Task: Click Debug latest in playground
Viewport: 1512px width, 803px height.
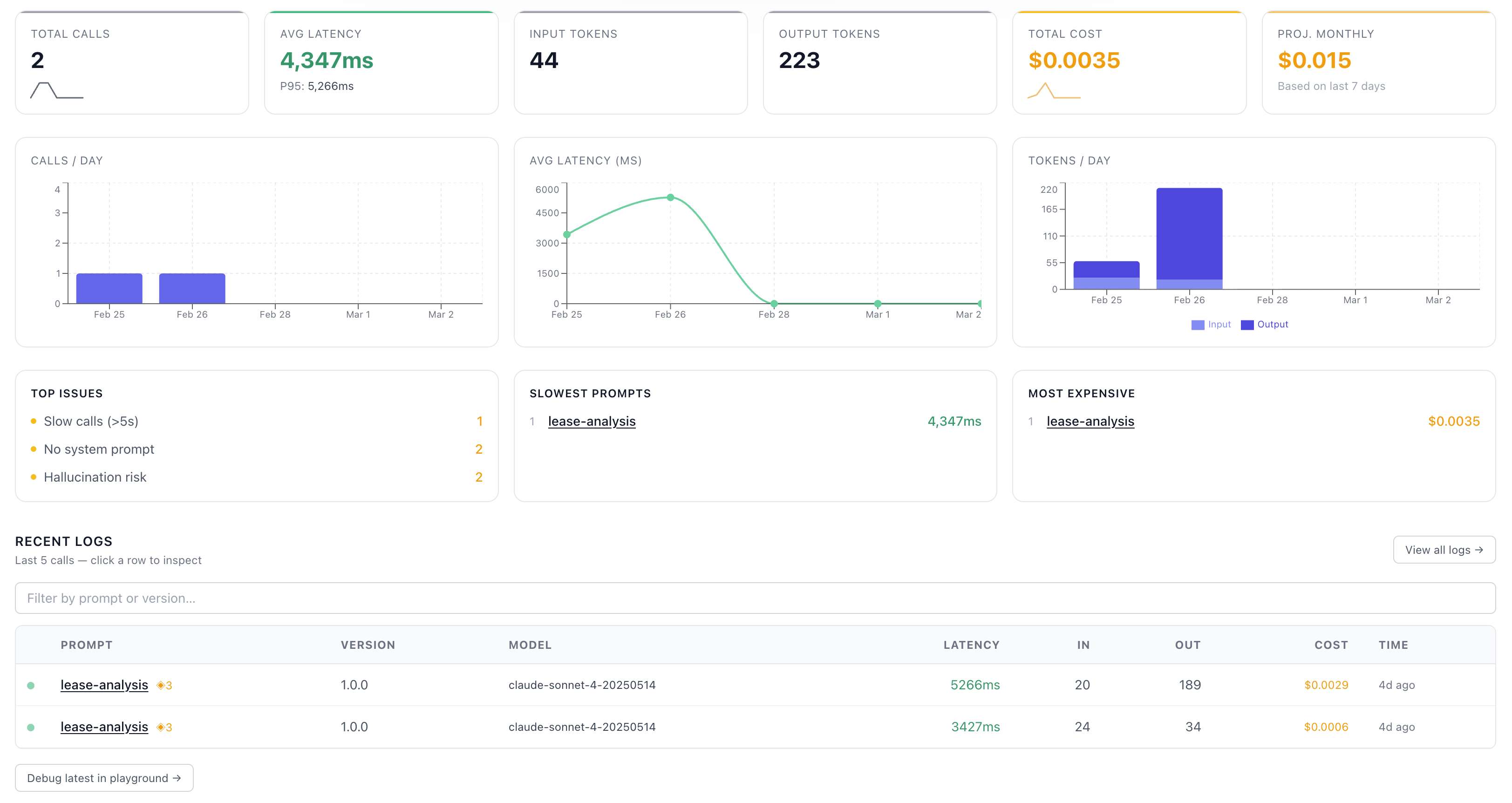Action: click(104, 778)
